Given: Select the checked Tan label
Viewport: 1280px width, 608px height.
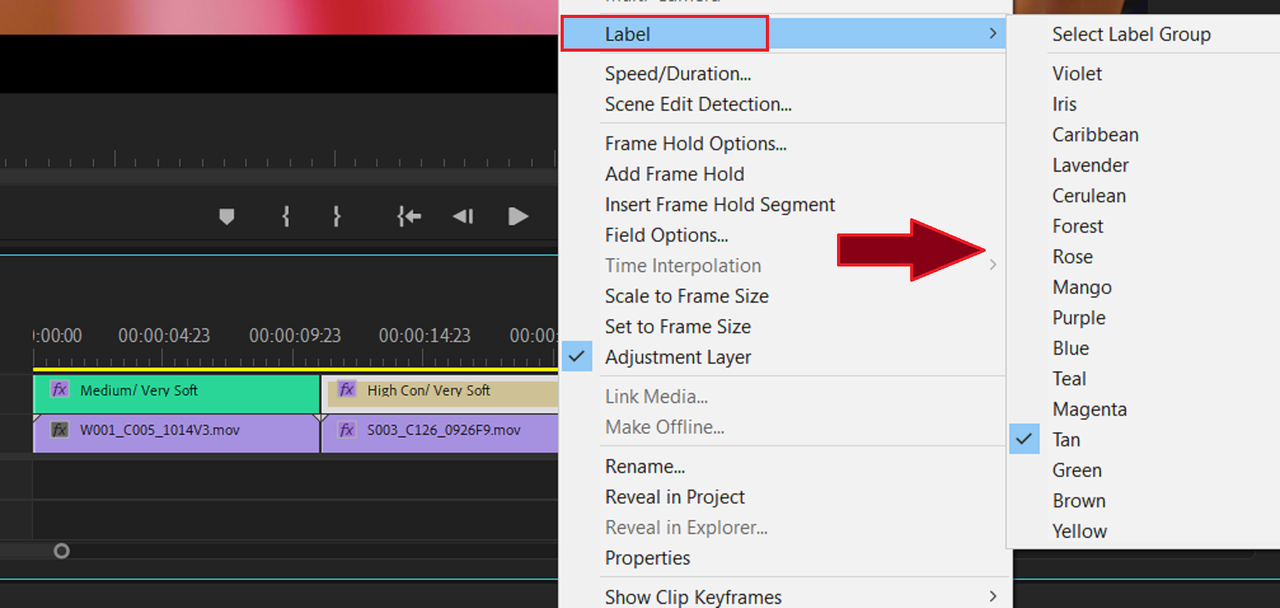Looking at the screenshot, I should tap(1066, 440).
